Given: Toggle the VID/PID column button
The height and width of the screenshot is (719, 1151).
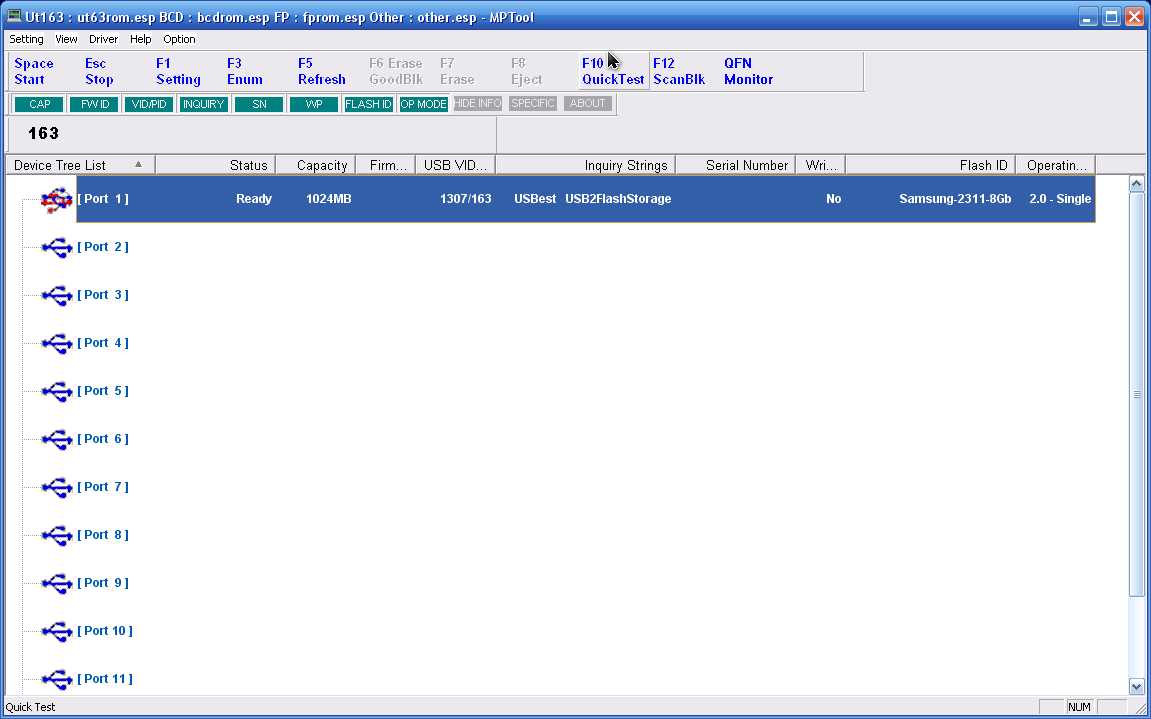Looking at the screenshot, I should 149,104.
